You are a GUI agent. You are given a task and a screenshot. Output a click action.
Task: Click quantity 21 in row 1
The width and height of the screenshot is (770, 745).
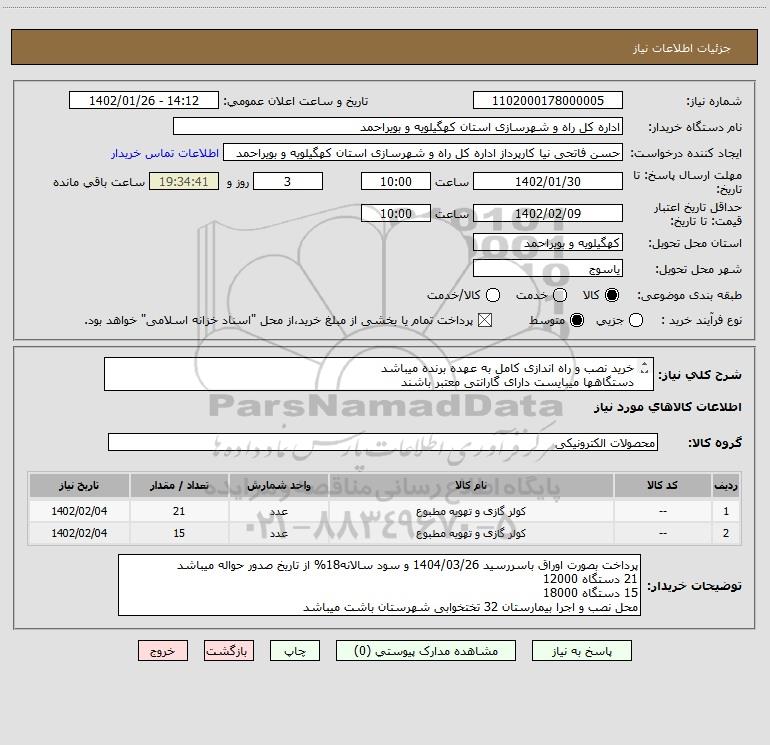click(x=179, y=511)
